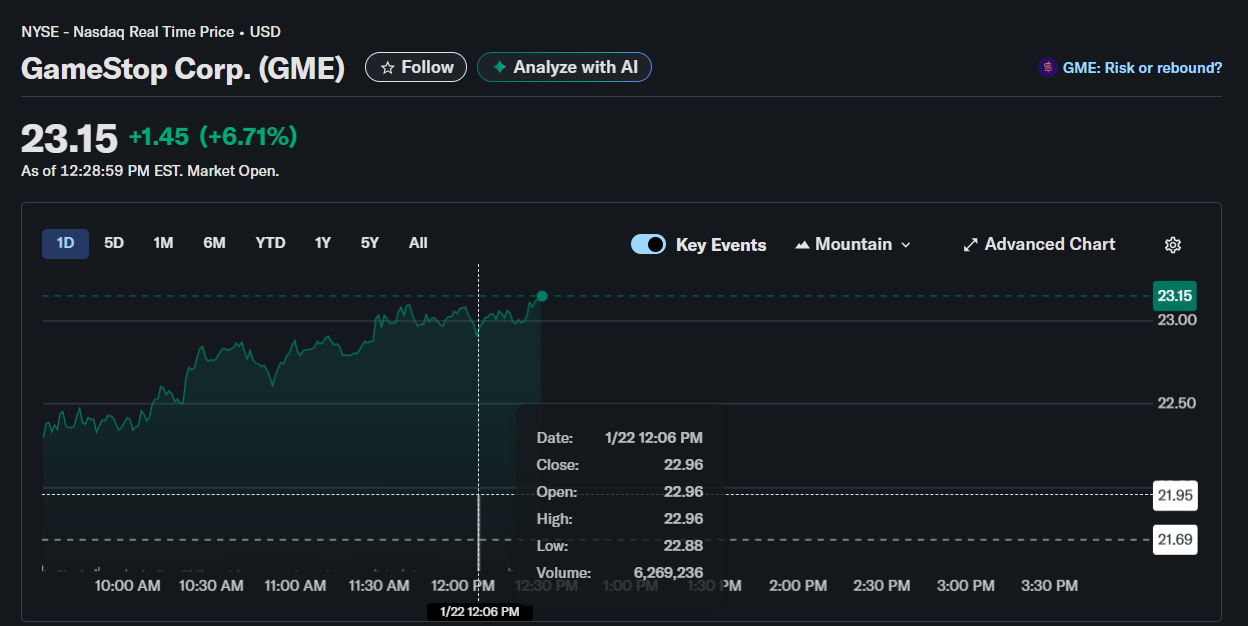Click sparkle icon in Analyze with AI

[499, 68]
